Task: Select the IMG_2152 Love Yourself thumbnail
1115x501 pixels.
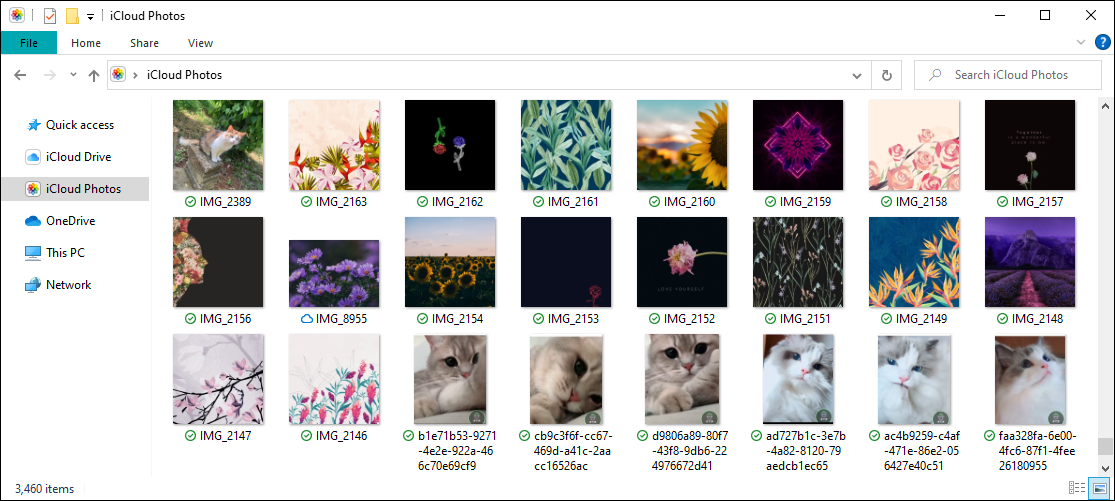Action: [x=682, y=262]
